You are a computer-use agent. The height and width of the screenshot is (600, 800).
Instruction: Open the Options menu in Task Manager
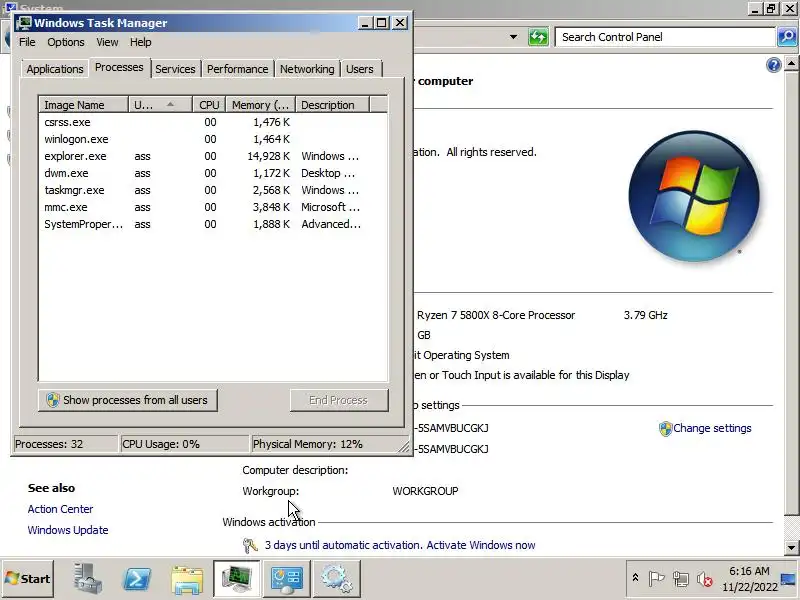[66, 42]
